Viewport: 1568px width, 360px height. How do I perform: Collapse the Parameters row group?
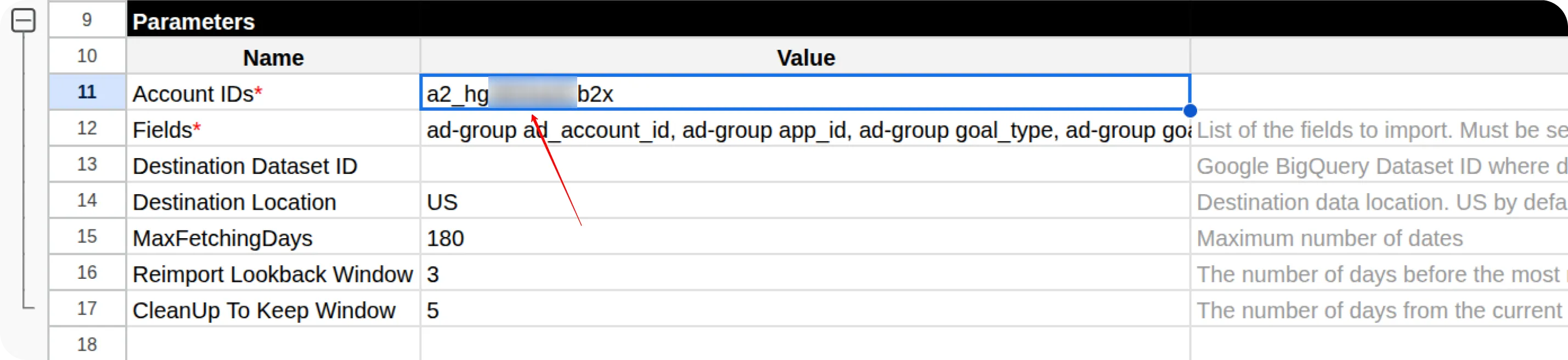[24, 21]
